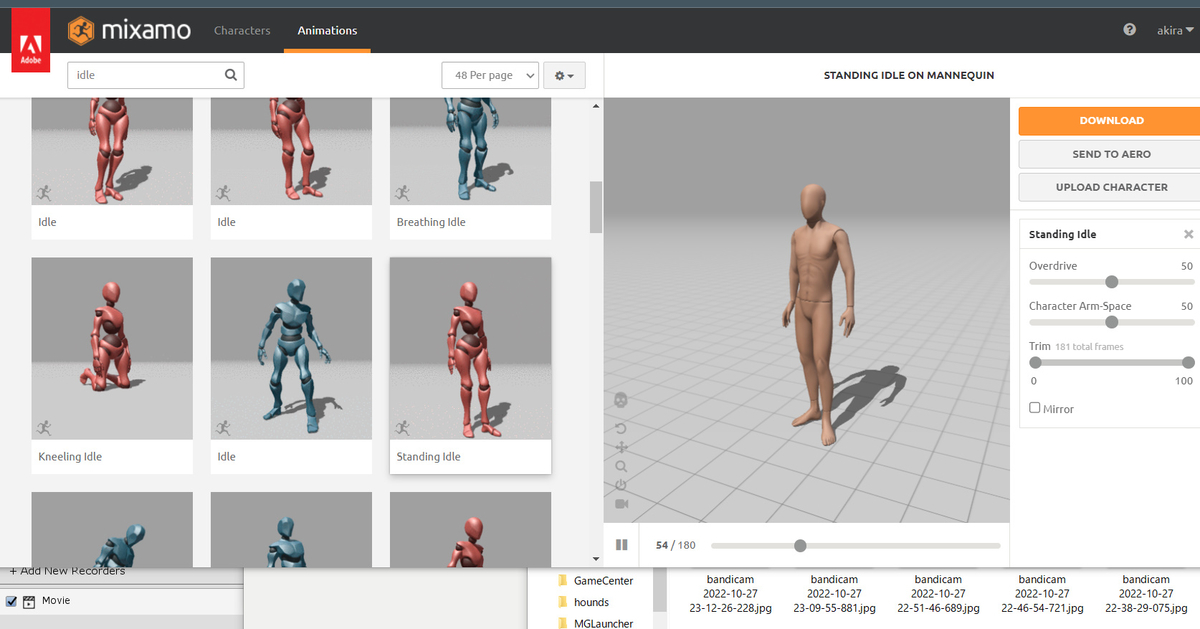Click the scrollbar up arrow in animation list
Screen dimensions: 1200x629
tap(596, 105)
